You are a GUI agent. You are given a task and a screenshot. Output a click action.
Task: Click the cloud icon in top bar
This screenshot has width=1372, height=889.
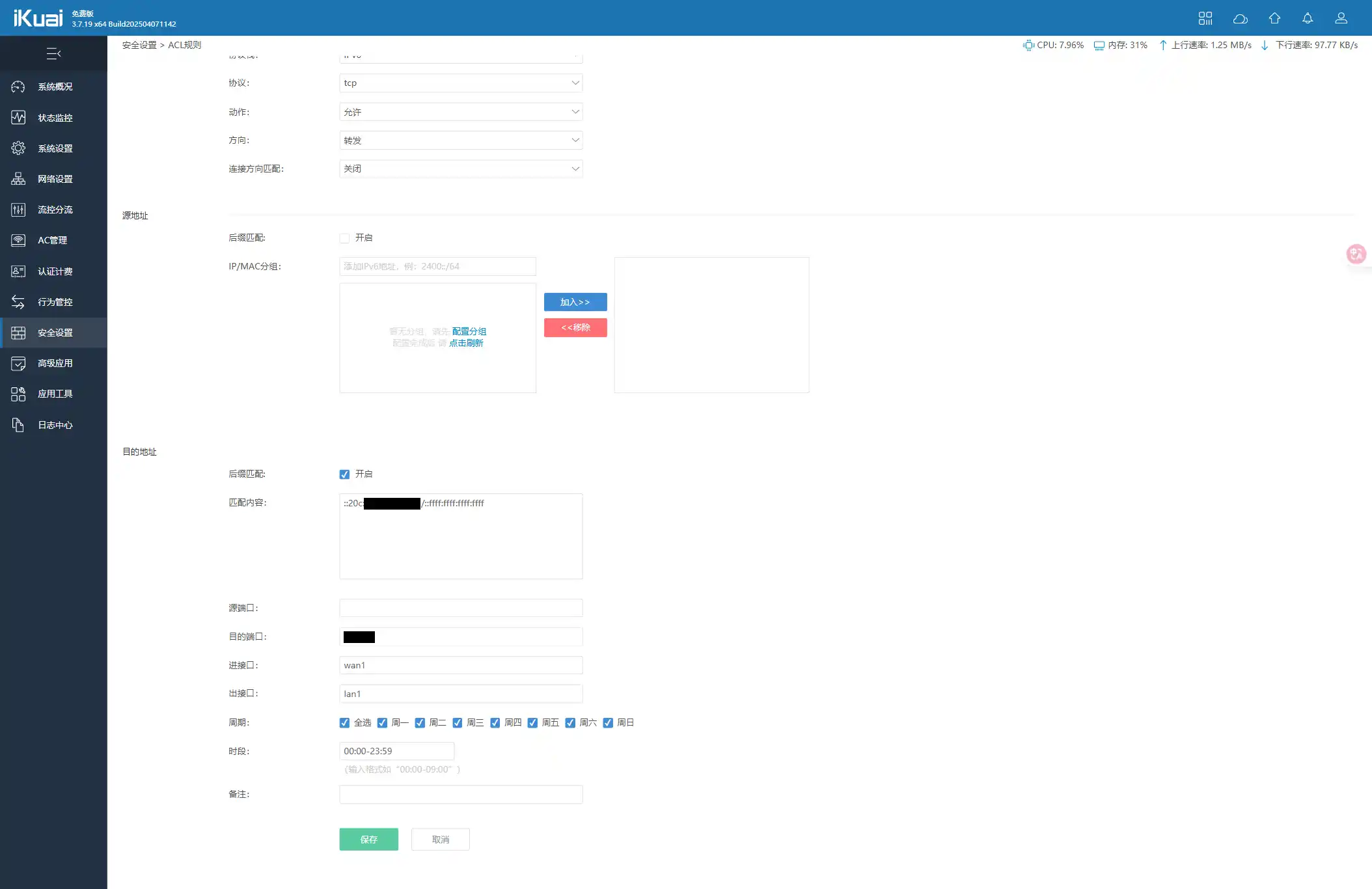click(1240, 18)
